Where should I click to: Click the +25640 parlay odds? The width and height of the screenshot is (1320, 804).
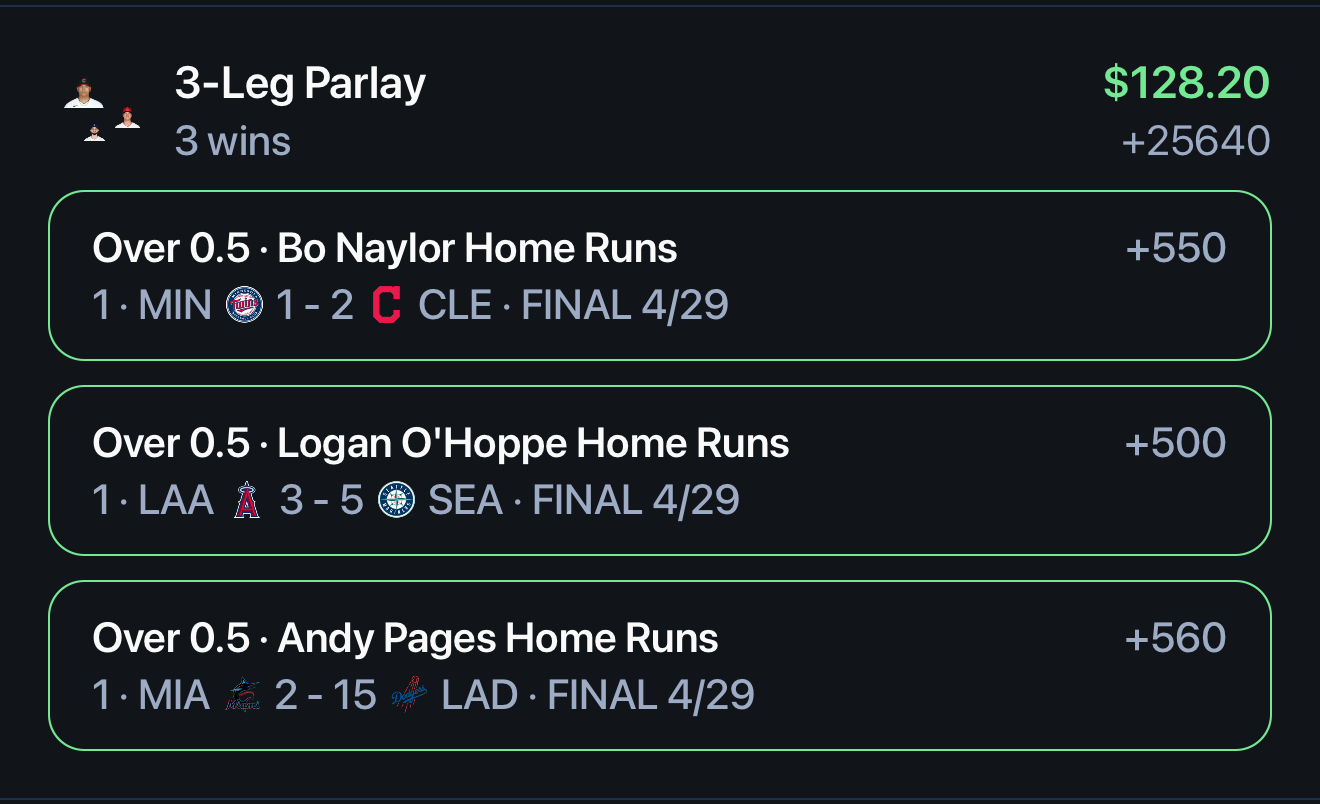point(1196,141)
